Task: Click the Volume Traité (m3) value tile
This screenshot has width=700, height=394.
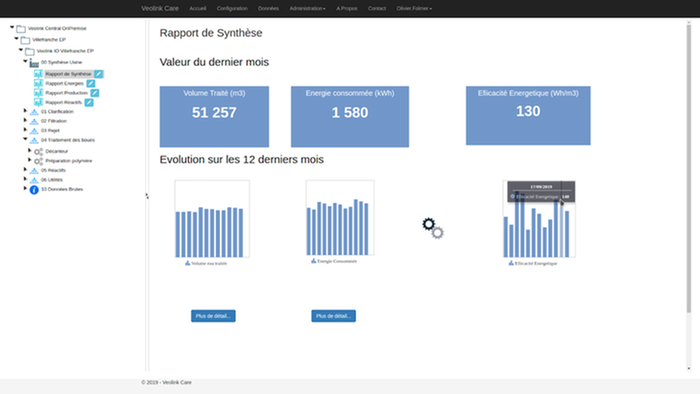Action: (x=214, y=116)
